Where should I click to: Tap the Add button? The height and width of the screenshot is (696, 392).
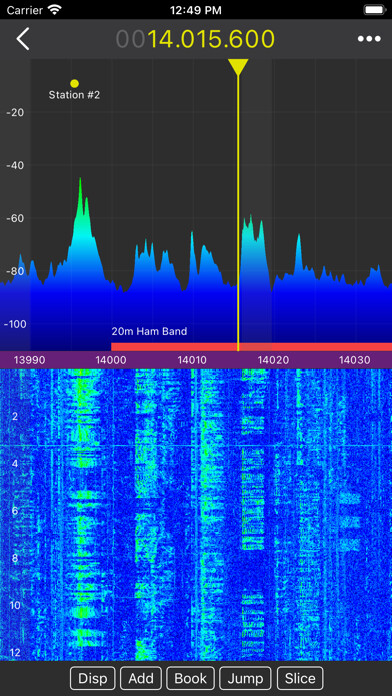click(141, 678)
